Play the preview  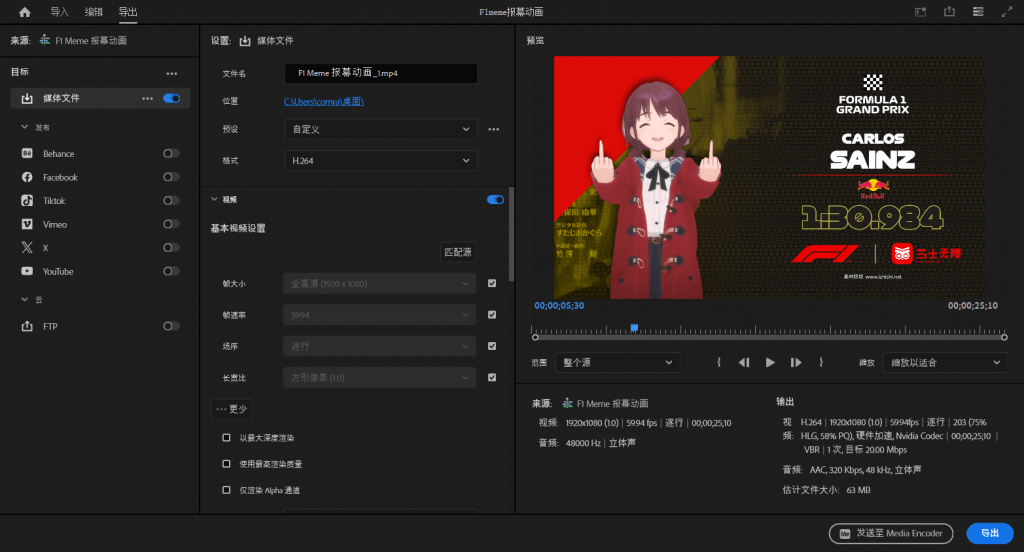(770, 363)
